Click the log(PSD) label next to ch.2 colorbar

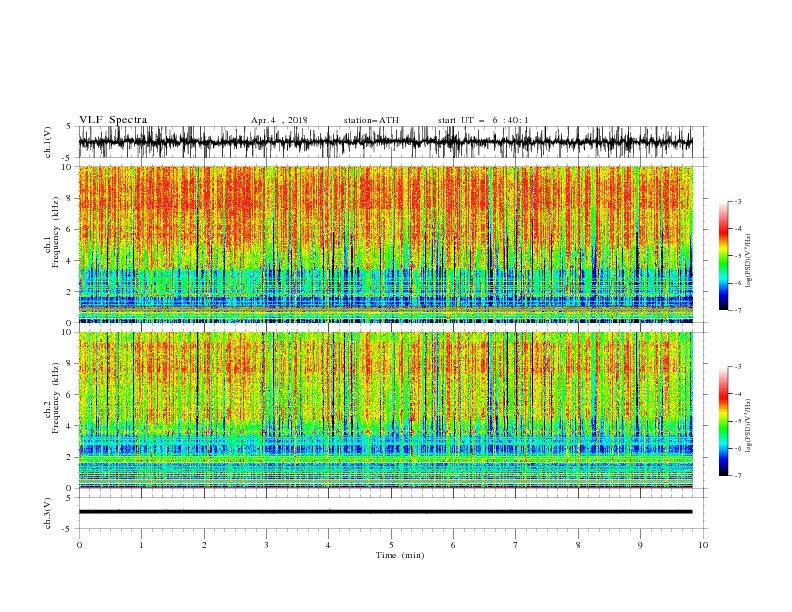coord(749,426)
